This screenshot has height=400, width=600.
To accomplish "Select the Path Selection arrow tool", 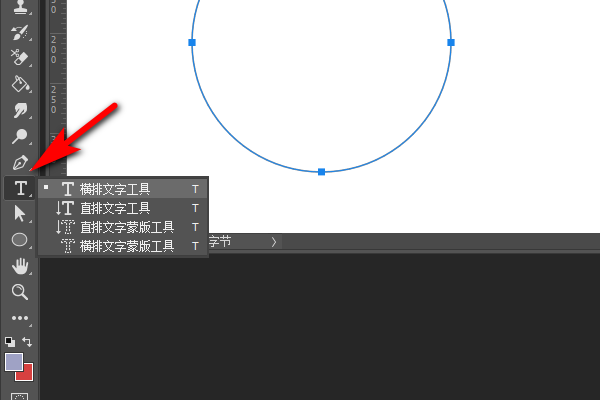I will click(x=19, y=214).
